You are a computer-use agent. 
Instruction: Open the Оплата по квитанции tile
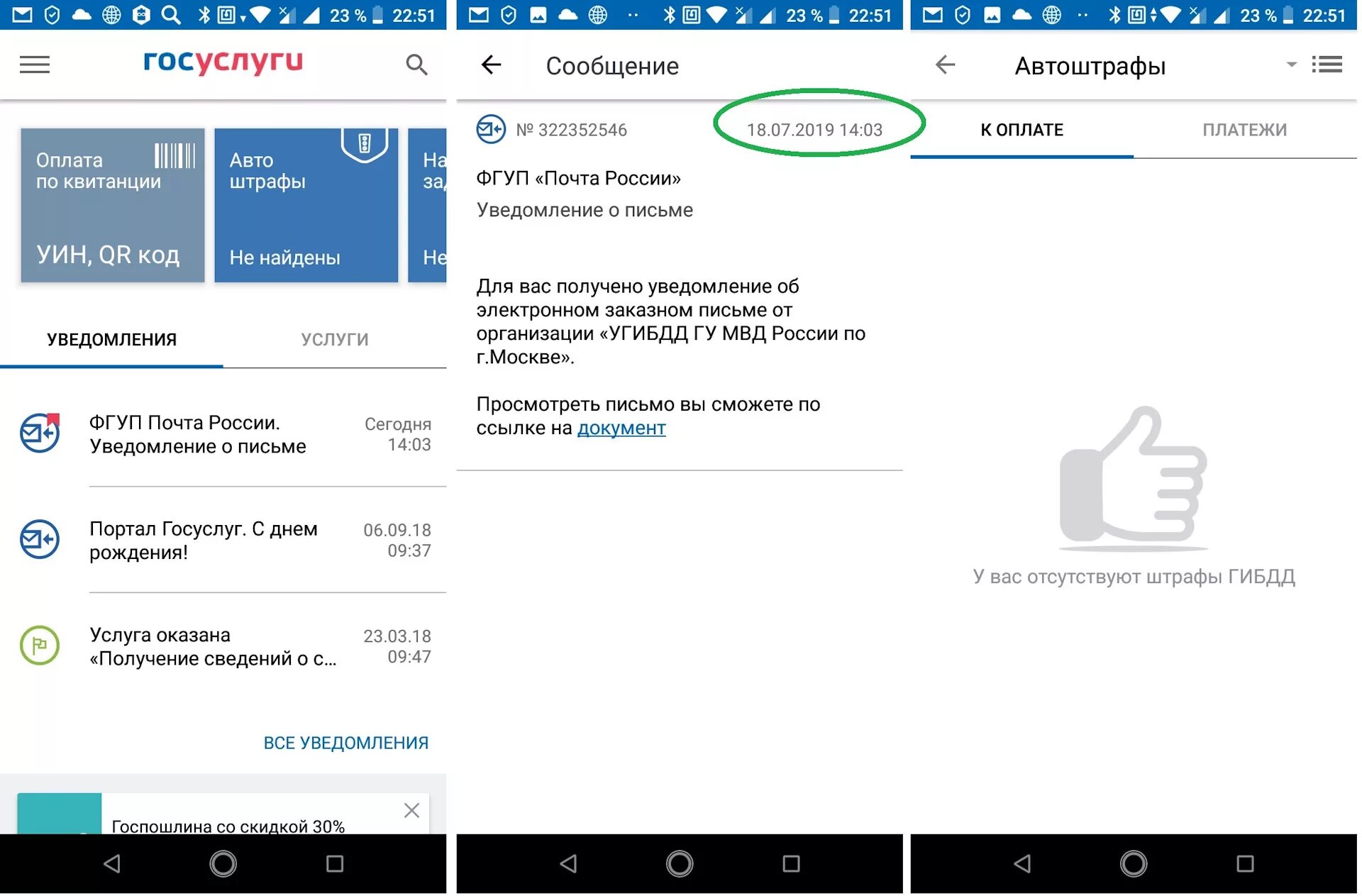pos(112,206)
